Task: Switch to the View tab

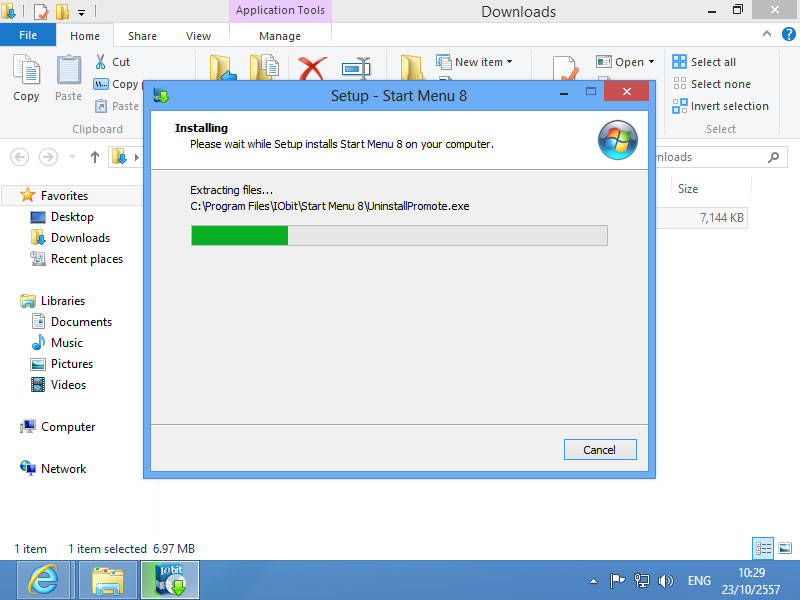Action: coord(198,36)
